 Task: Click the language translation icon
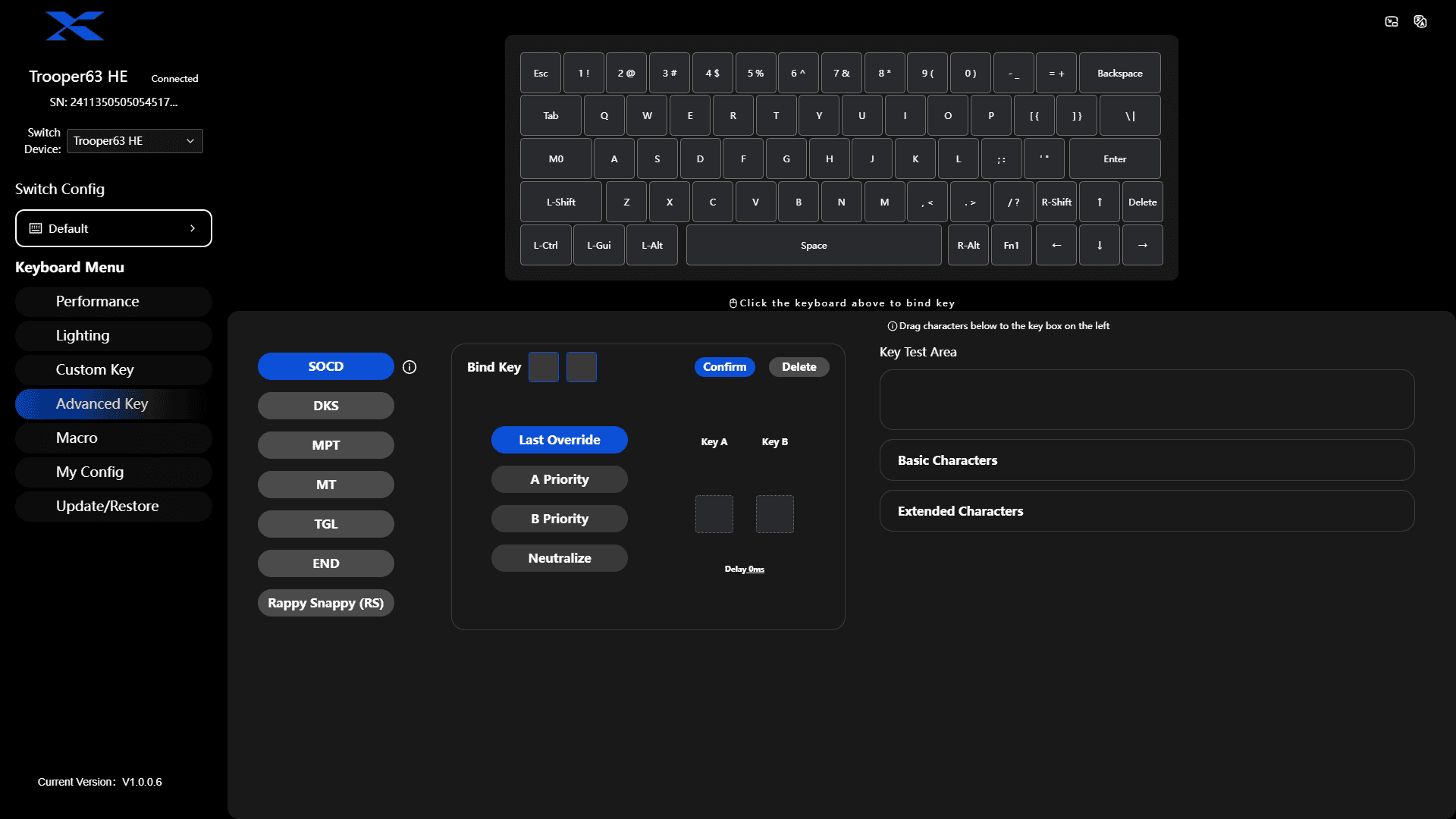click(1420, 21)
